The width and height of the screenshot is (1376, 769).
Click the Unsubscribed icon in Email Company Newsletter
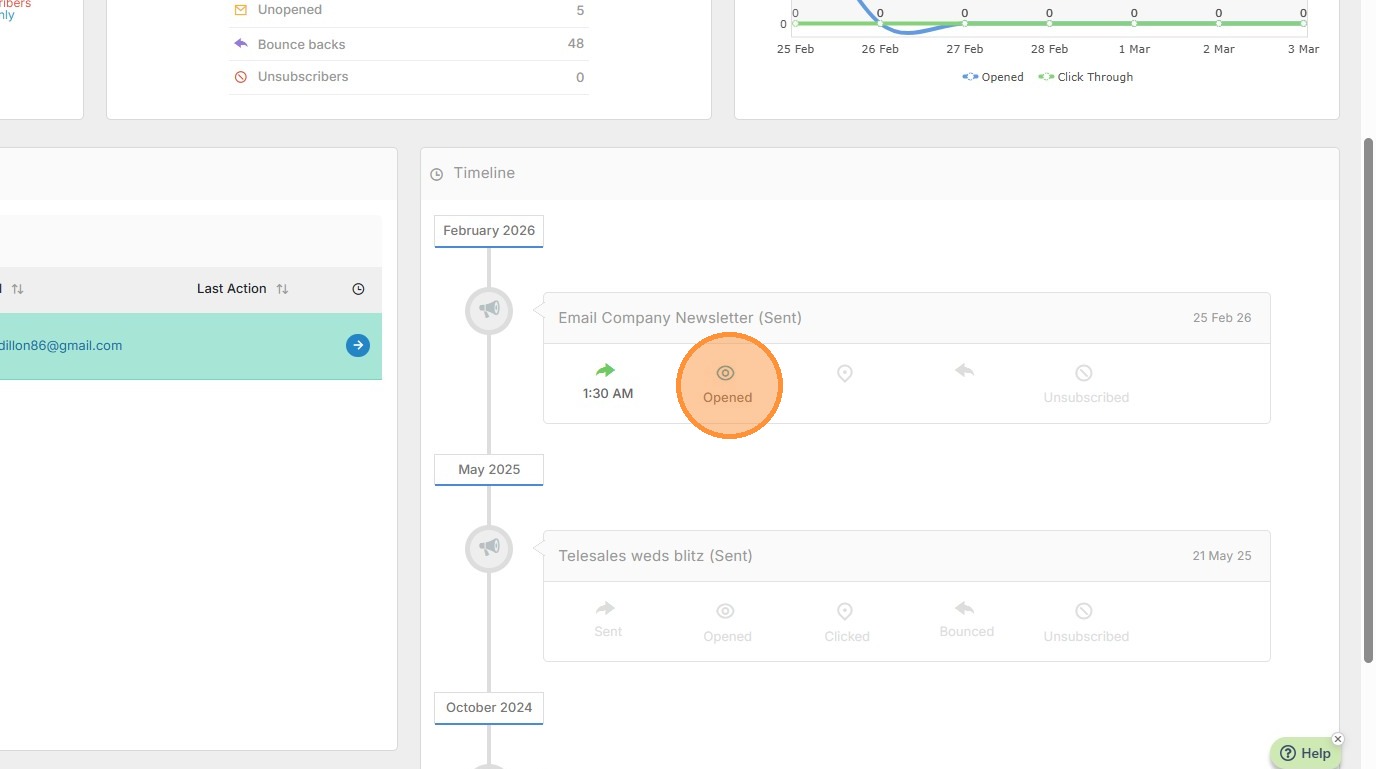pyautogui.click(x=1084, y=373)
